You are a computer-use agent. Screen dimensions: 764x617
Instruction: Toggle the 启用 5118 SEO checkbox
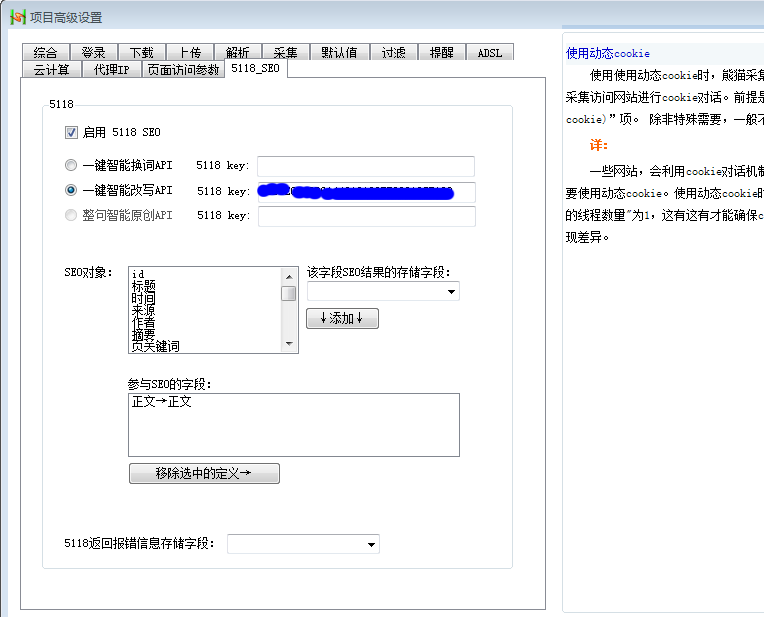click(x=71, y=132)
